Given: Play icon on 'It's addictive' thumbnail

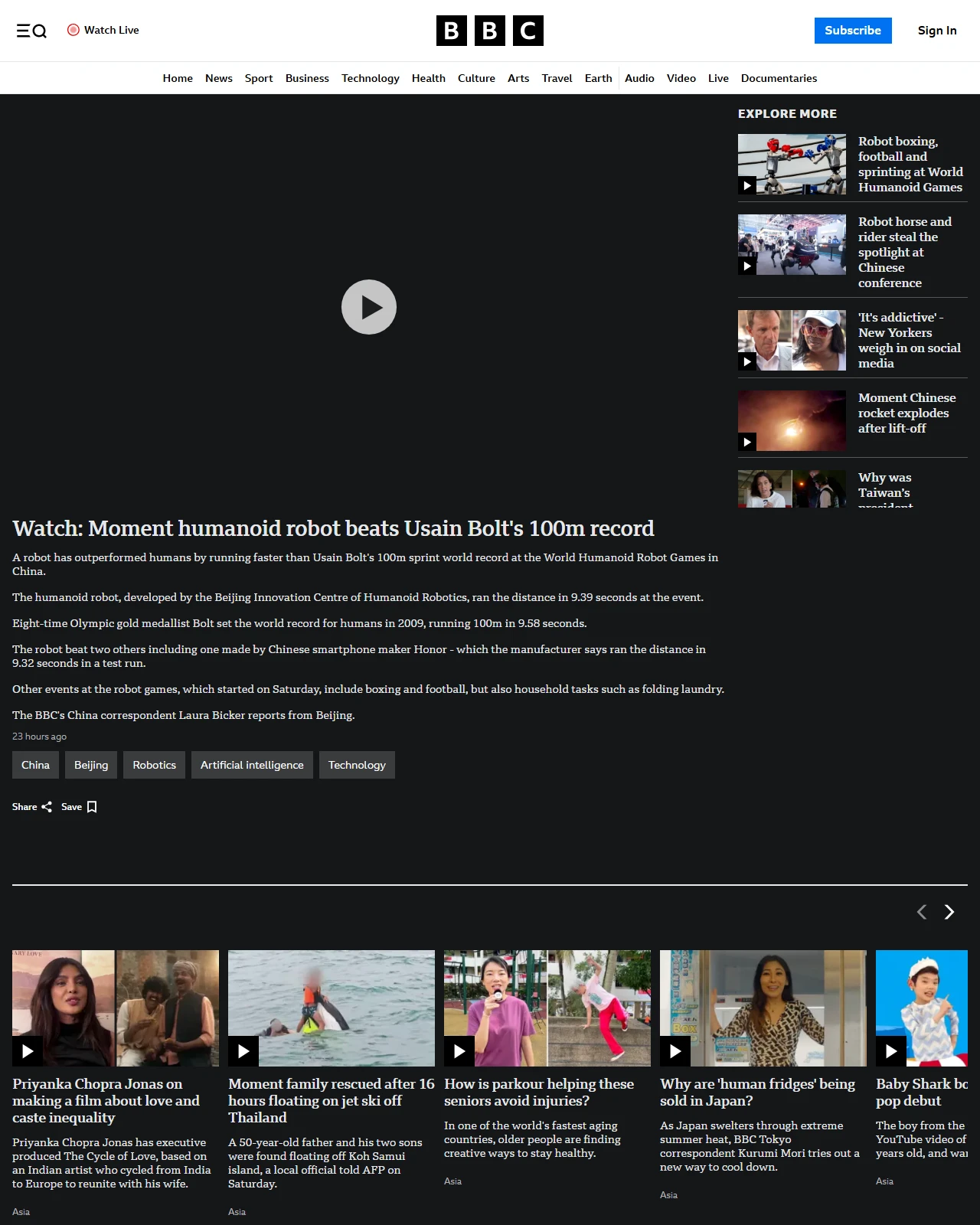Looking at the screenshot, I should [747, 361].
